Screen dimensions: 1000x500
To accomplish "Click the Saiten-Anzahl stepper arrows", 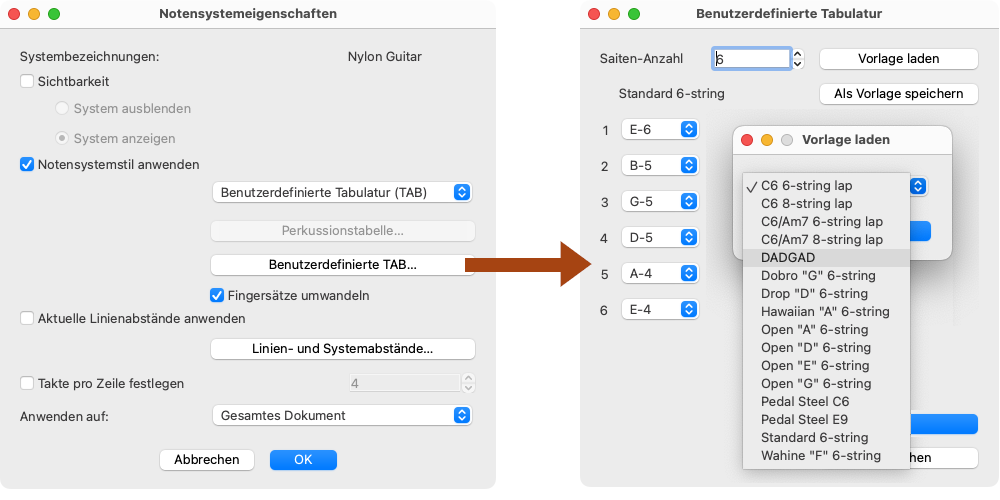I will 798,59.
